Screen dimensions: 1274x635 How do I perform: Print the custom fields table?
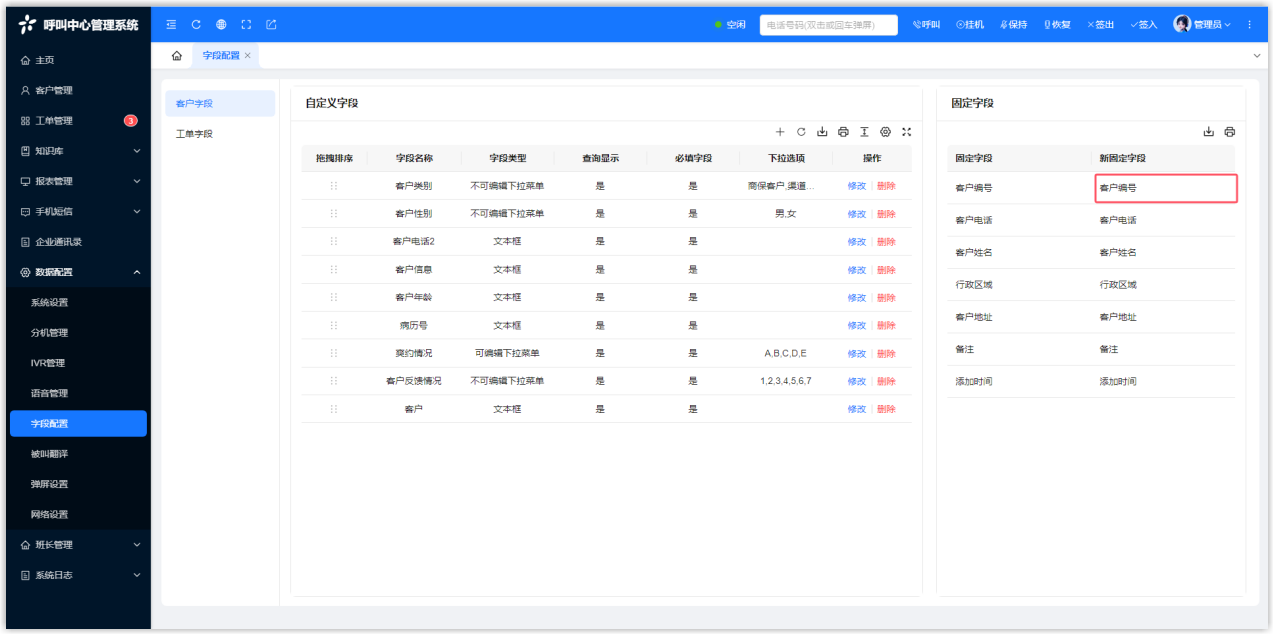(843, 132)
